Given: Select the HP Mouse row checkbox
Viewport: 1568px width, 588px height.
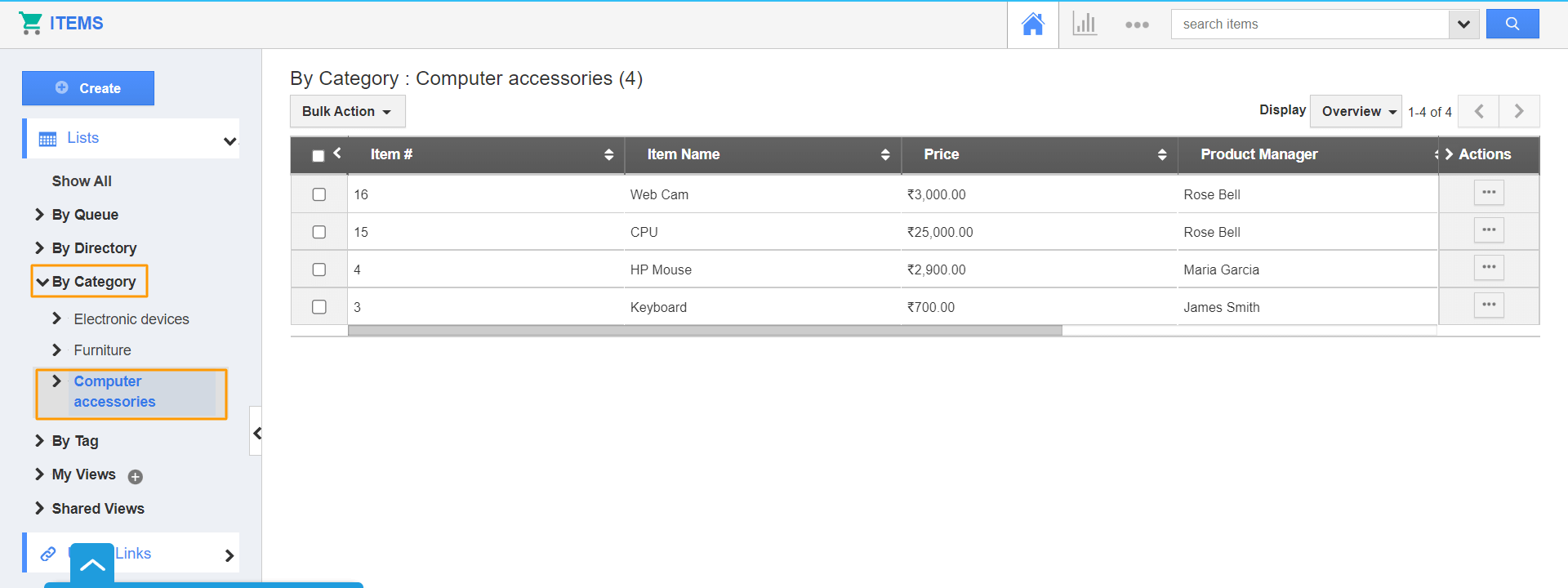Looking at the screenshot, I should pyautogui.click(x=319, y=269).
